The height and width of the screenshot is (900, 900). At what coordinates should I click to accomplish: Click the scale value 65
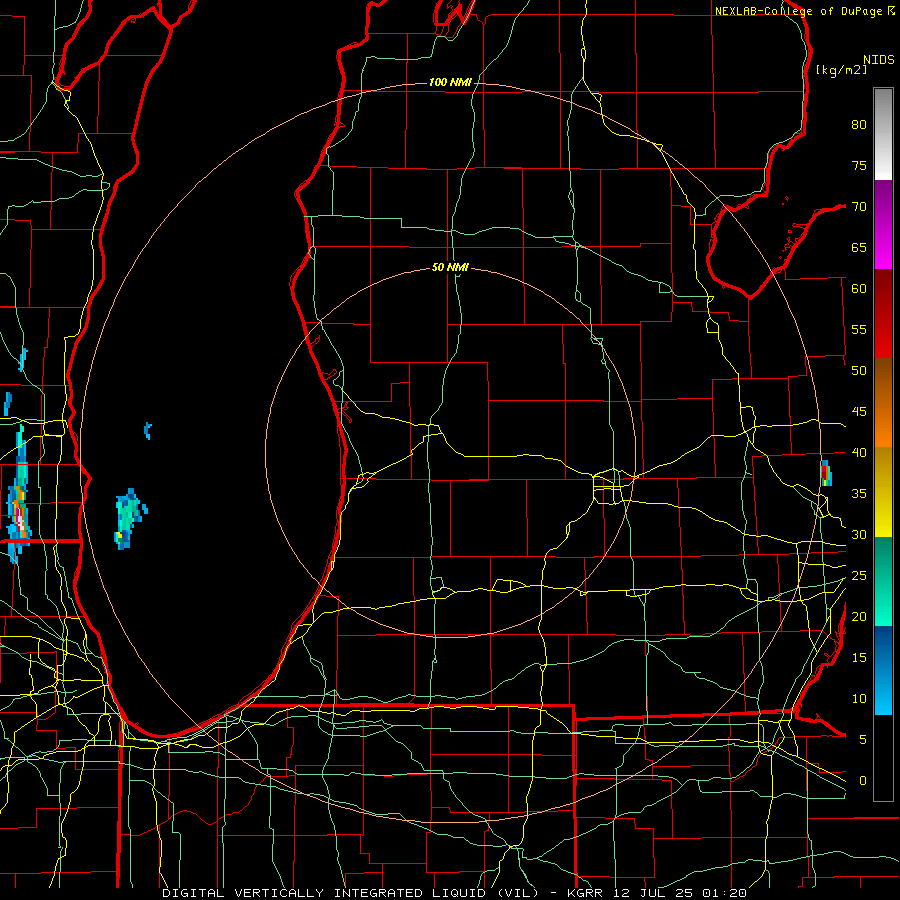click(x=859, y=247)
